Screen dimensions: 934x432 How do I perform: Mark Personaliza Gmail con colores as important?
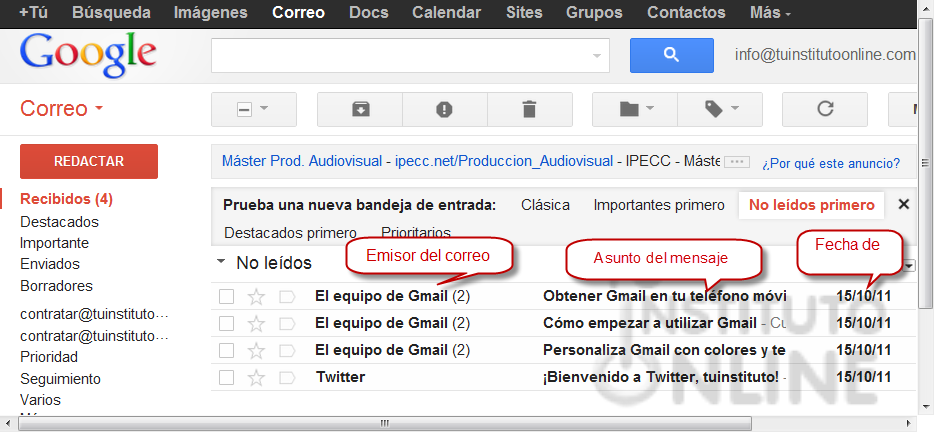pos(287,350)
